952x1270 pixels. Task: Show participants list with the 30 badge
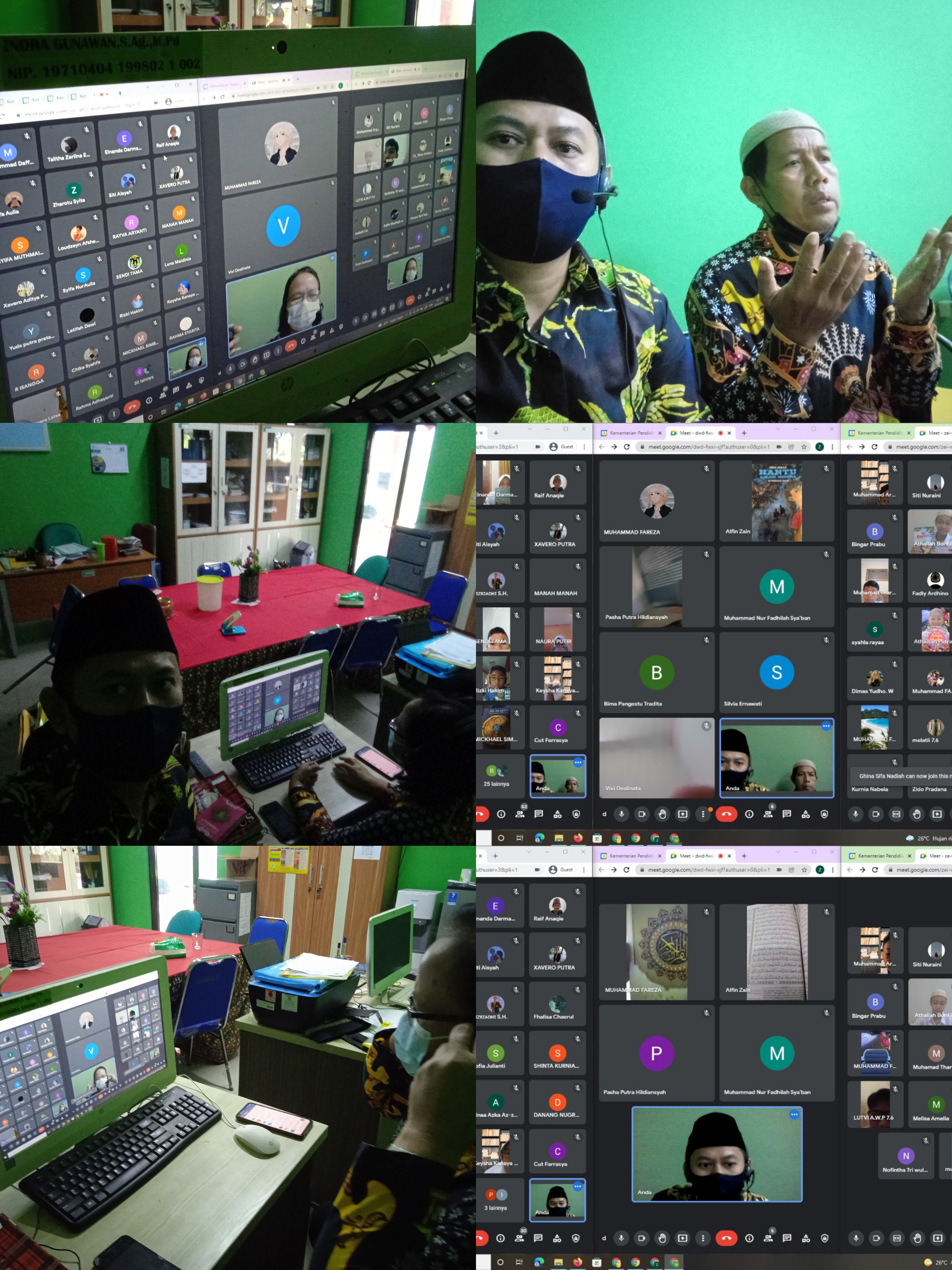[519, 1238]
